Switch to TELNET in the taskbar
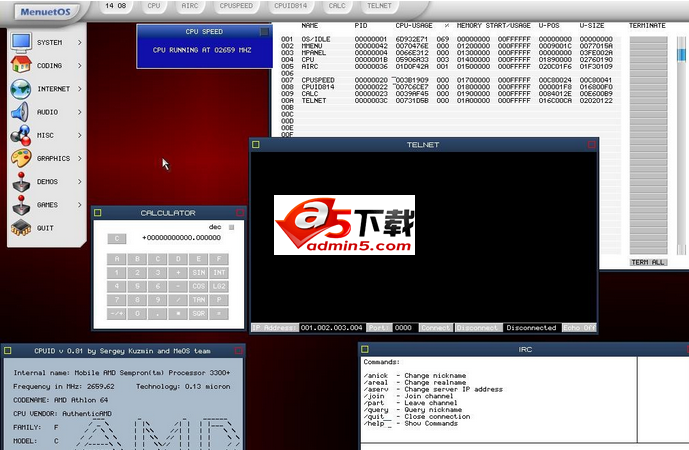Image resolution: width=689 pixels, height=450 pixels. [379, 6]
